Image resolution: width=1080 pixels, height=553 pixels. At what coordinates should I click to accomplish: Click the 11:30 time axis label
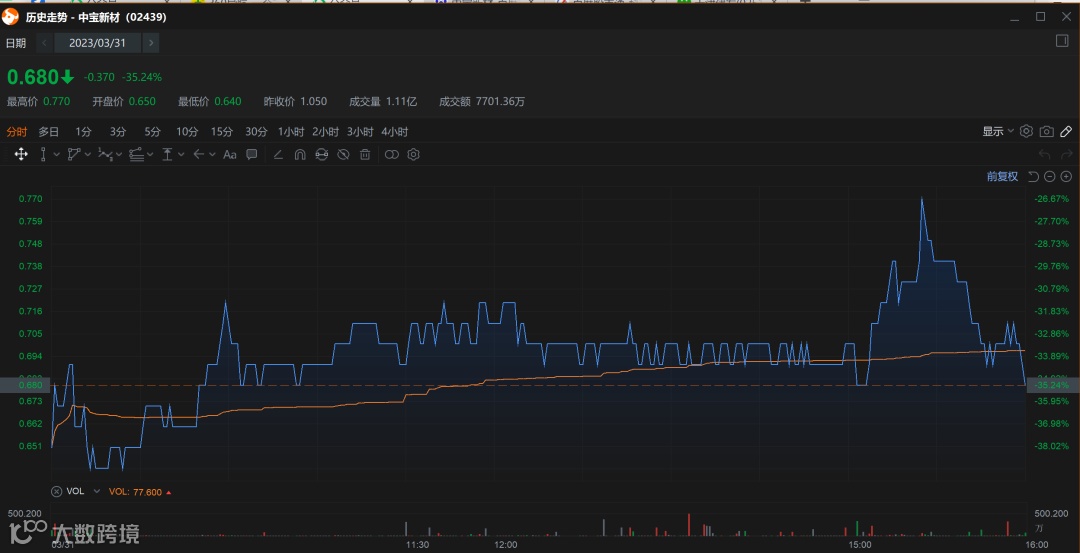coord(417,544)
